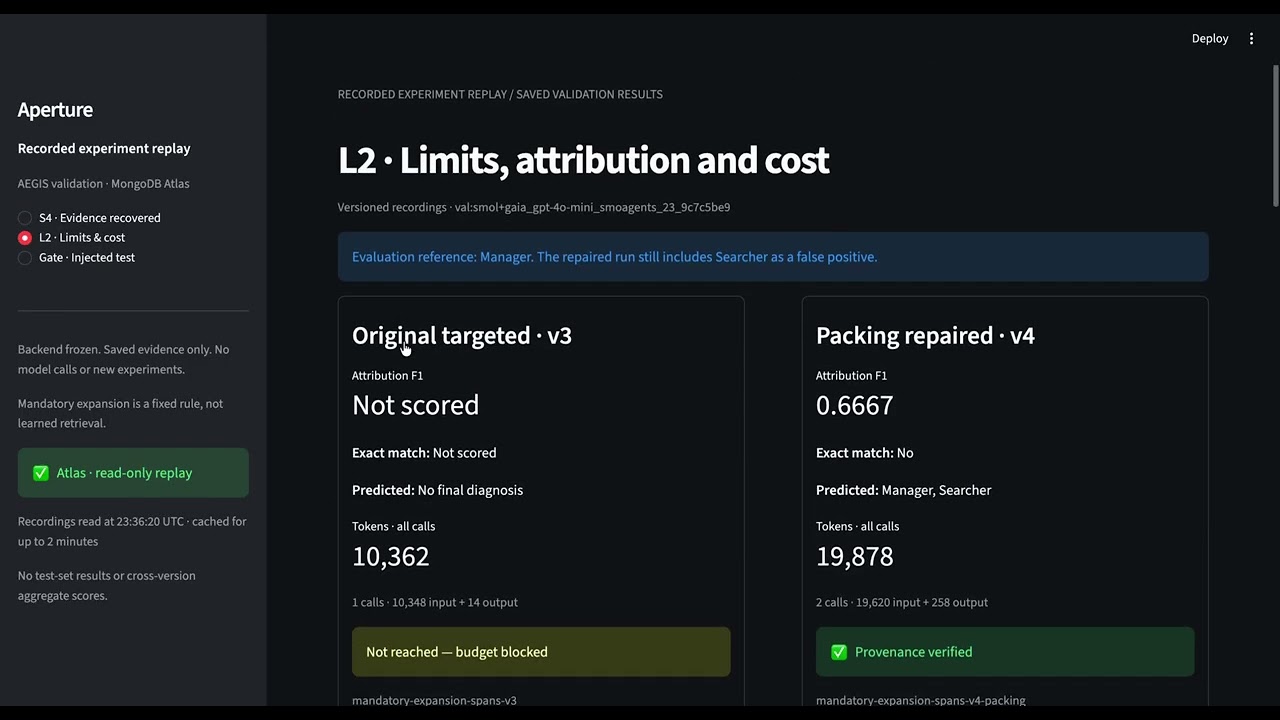Click the Evaluation reference: Manager info banner
The image size is (1280, 720).
coord(773,257)
